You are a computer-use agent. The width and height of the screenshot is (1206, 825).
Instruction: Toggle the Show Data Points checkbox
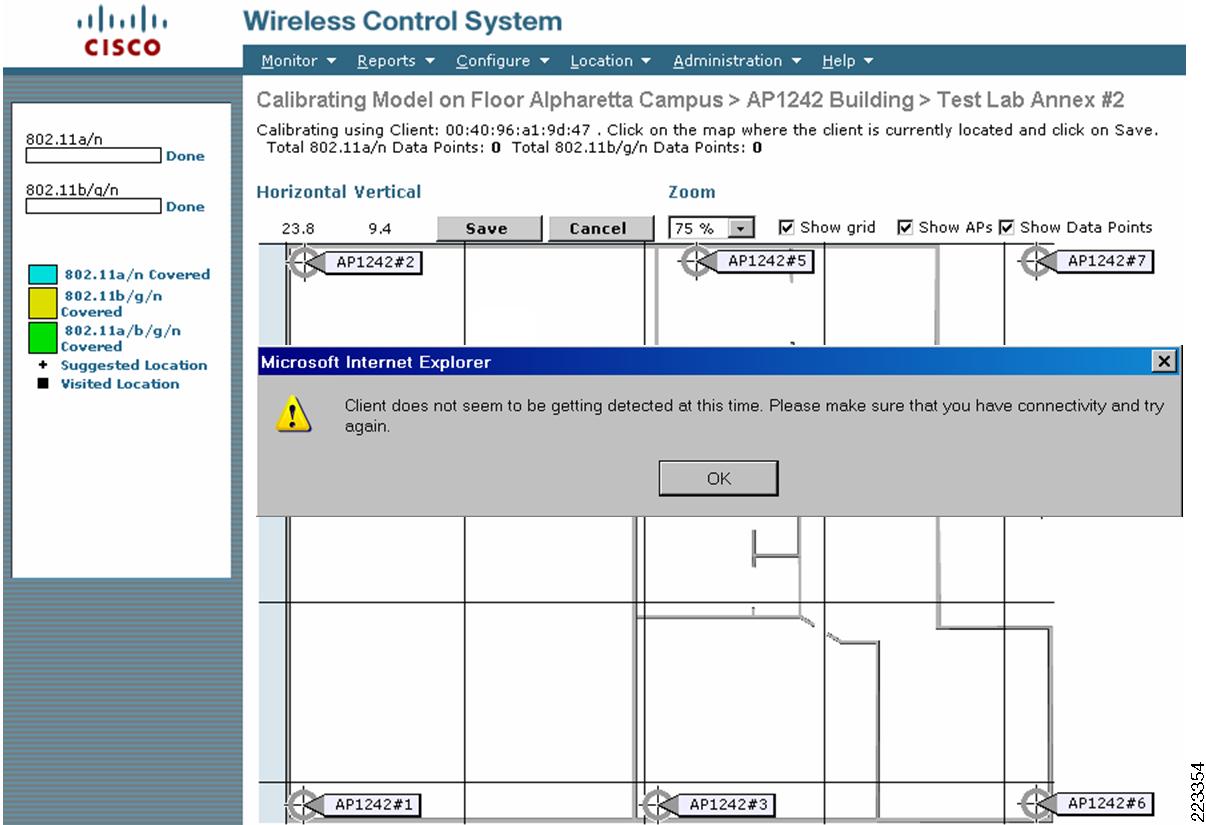tap(1006, 228)
